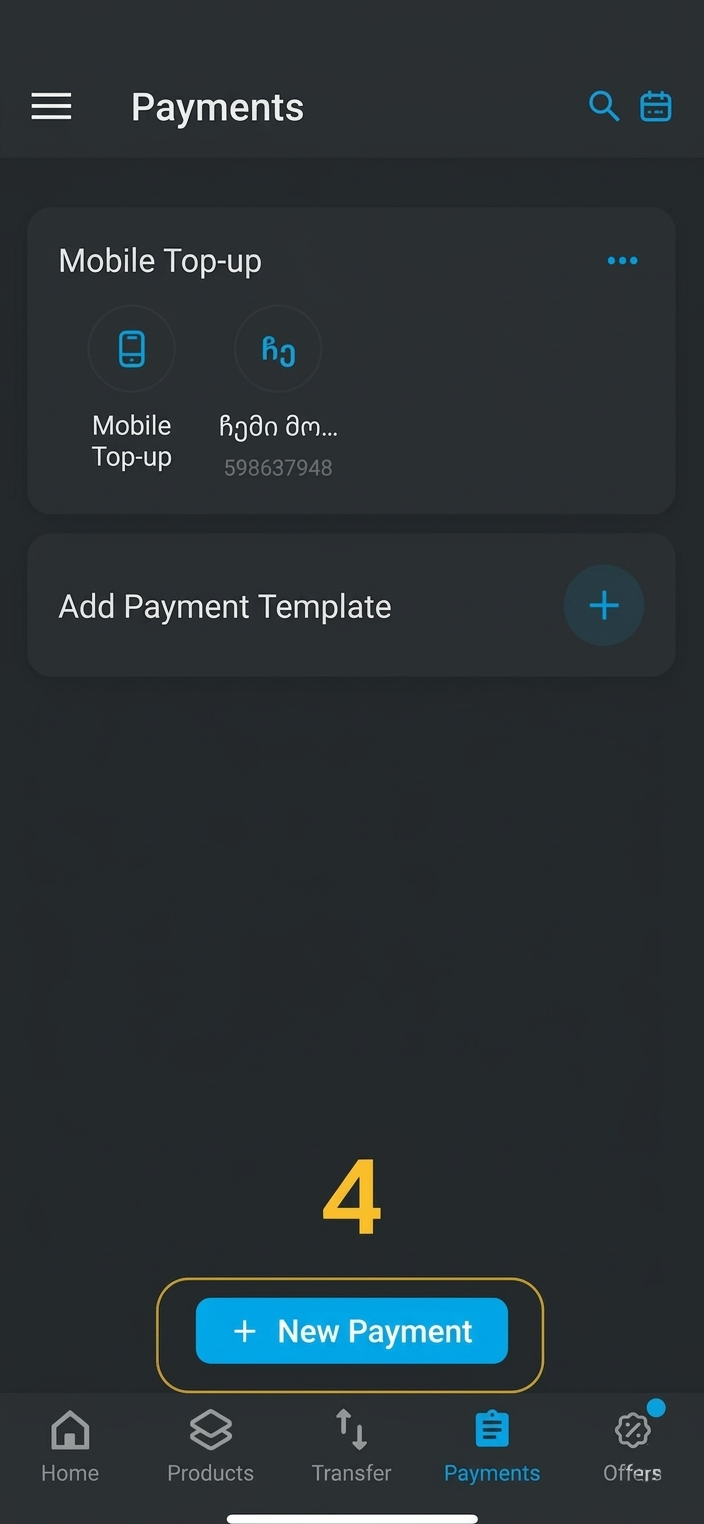Viewport: 704px width, 1524px height.
Task: Tap the Products layers icon
Action: click(210, 1430)
